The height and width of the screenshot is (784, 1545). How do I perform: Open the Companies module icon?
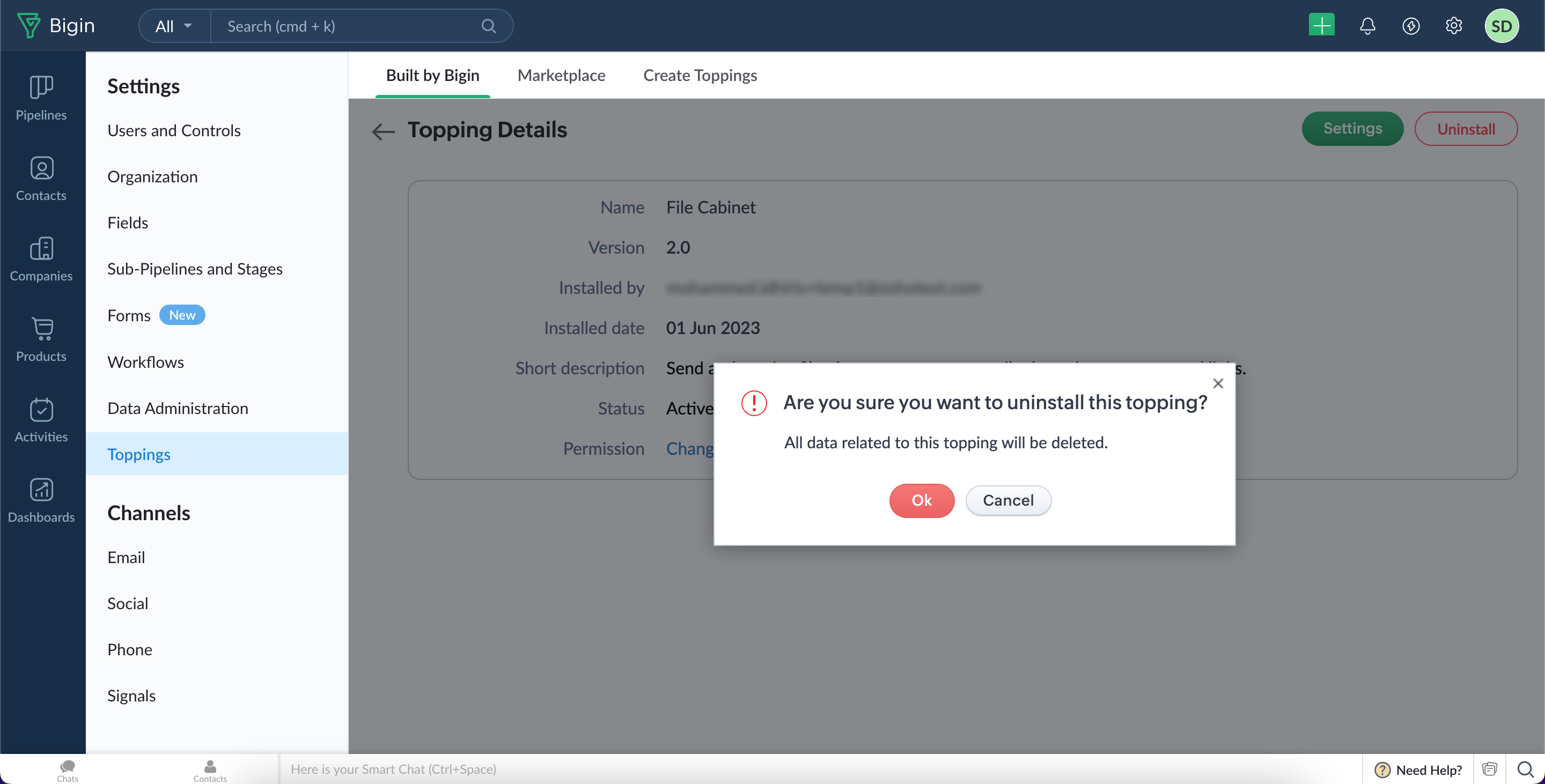coord(41,249)
